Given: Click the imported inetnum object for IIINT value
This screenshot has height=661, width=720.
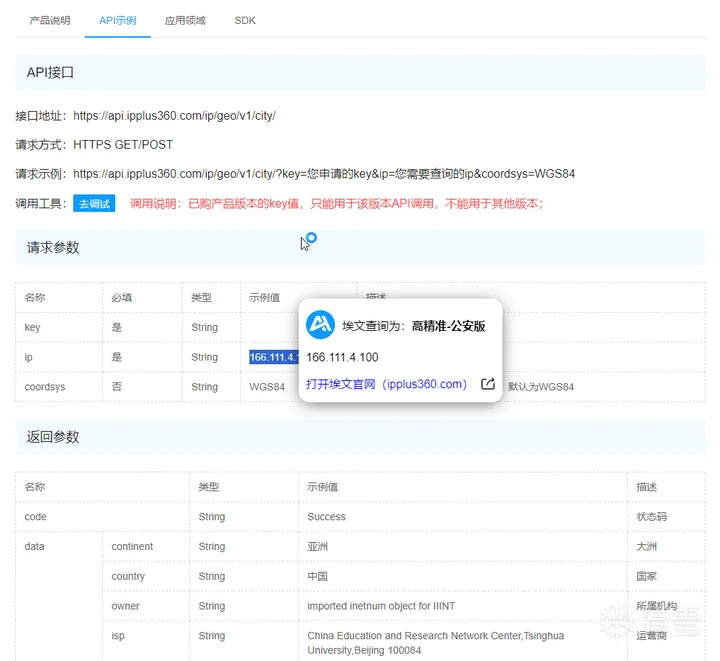Looking at the screenshot, I should point(381,606).
